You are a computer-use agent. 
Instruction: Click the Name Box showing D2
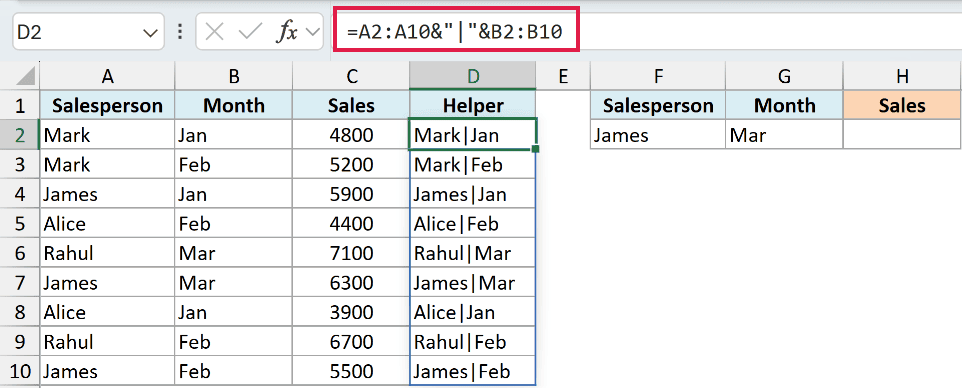click(88, 33)
